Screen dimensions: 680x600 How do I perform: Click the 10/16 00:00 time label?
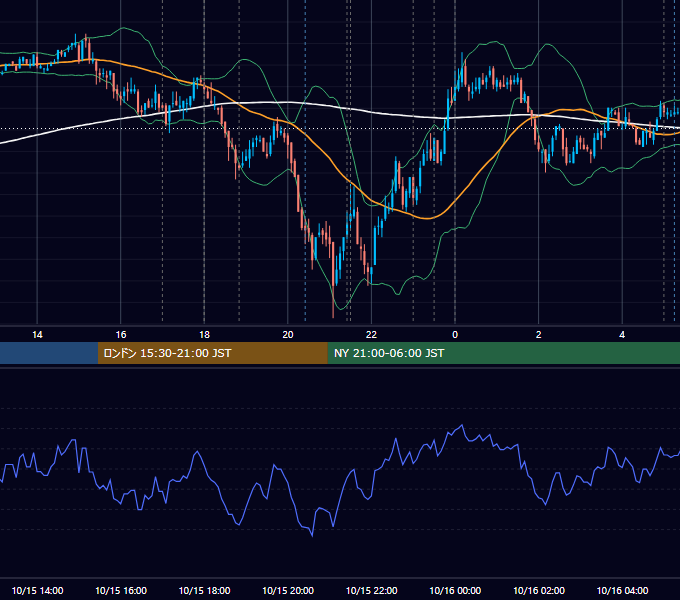(455, 590)
